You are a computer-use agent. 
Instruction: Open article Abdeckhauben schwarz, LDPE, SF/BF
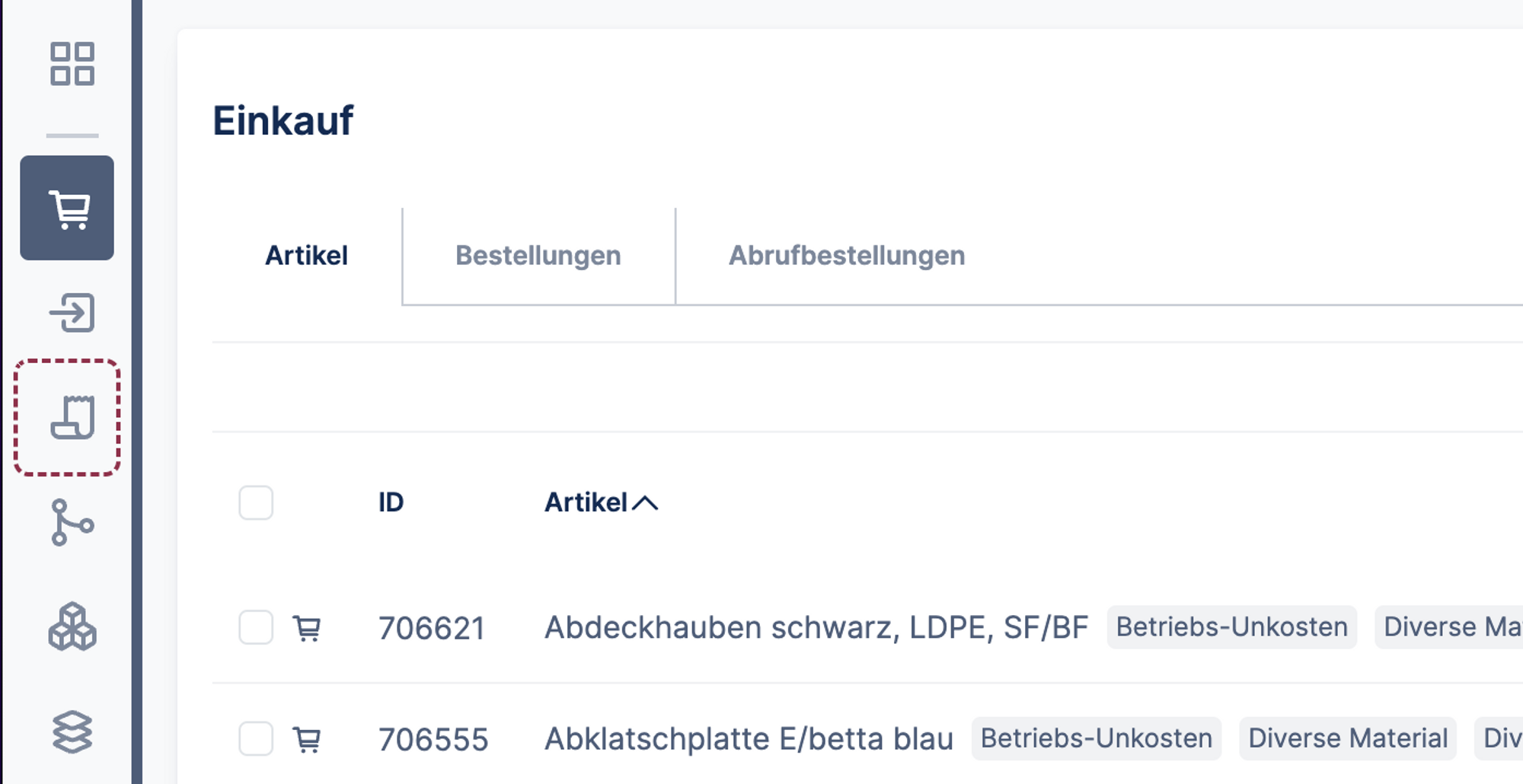pos(816,628)
